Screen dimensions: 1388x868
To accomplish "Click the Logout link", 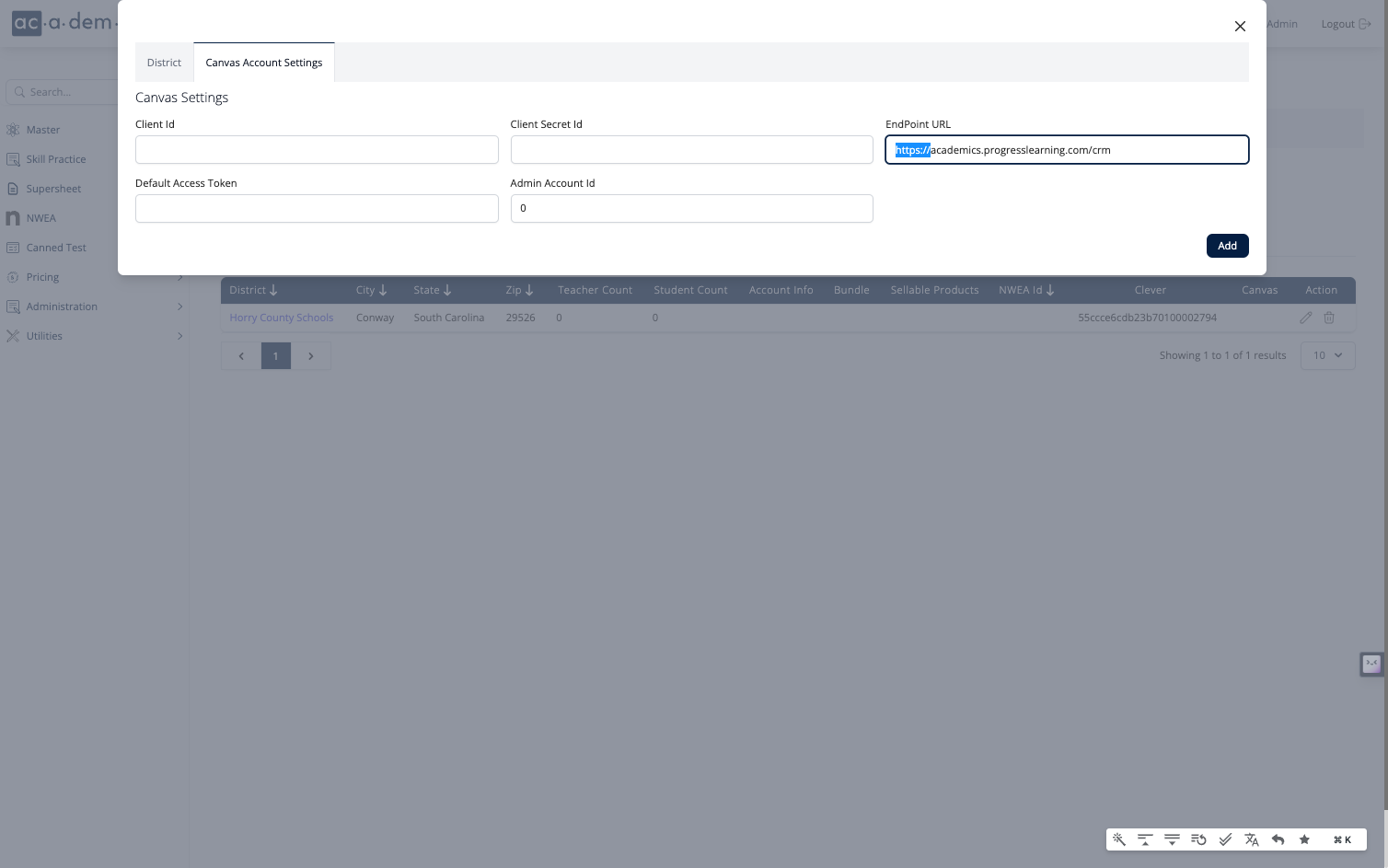I will [x=1346, y=24].
